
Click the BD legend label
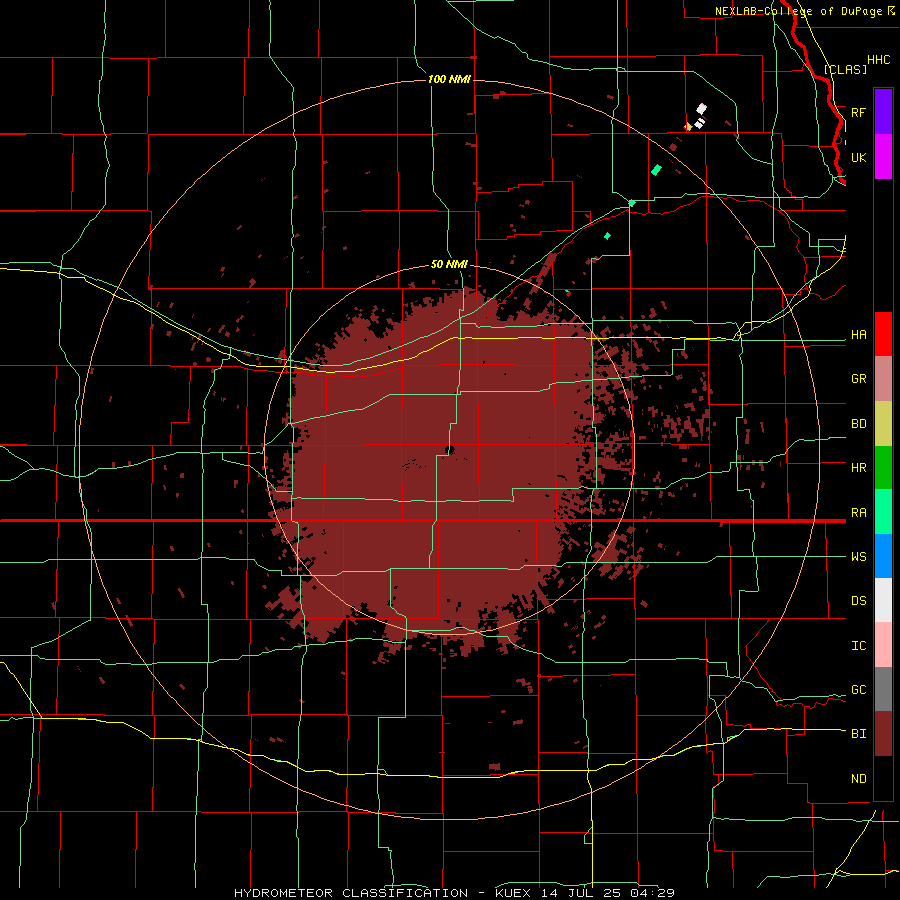pyautogui.click(x=858, y=424)
